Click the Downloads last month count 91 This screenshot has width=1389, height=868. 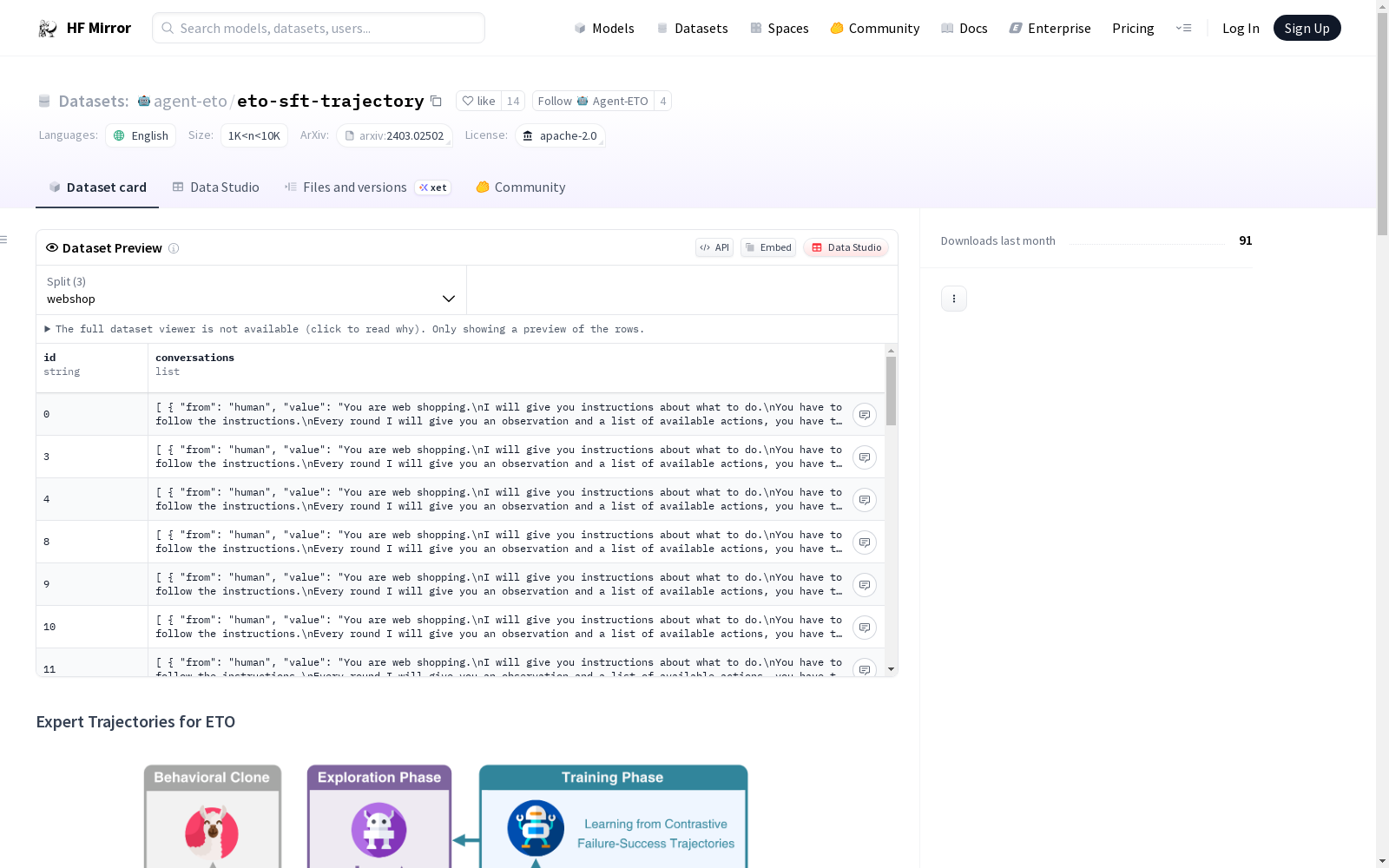1246,241
